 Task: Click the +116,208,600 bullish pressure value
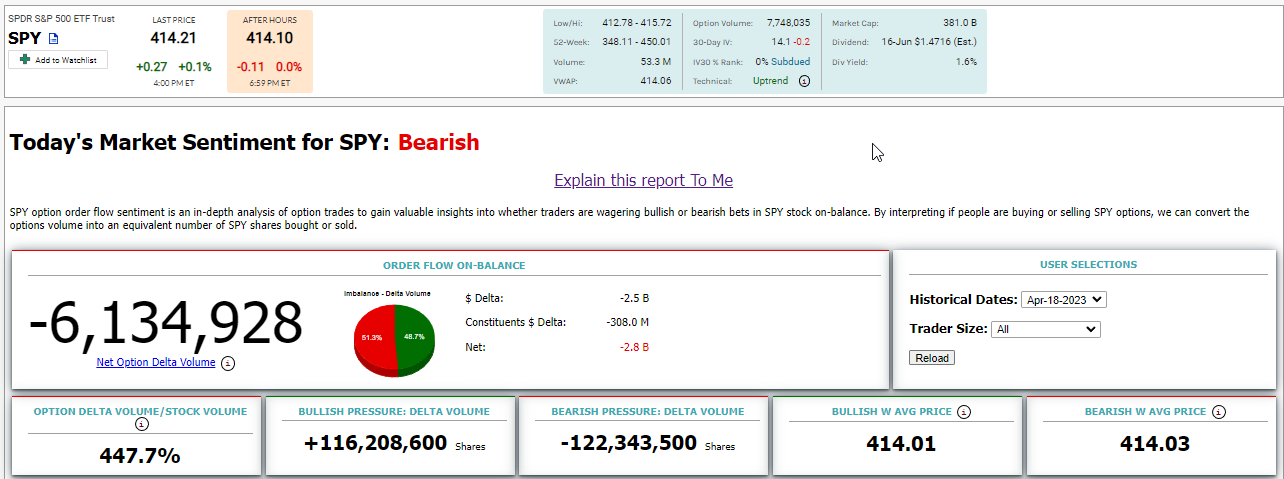click(x=376, y=444)
